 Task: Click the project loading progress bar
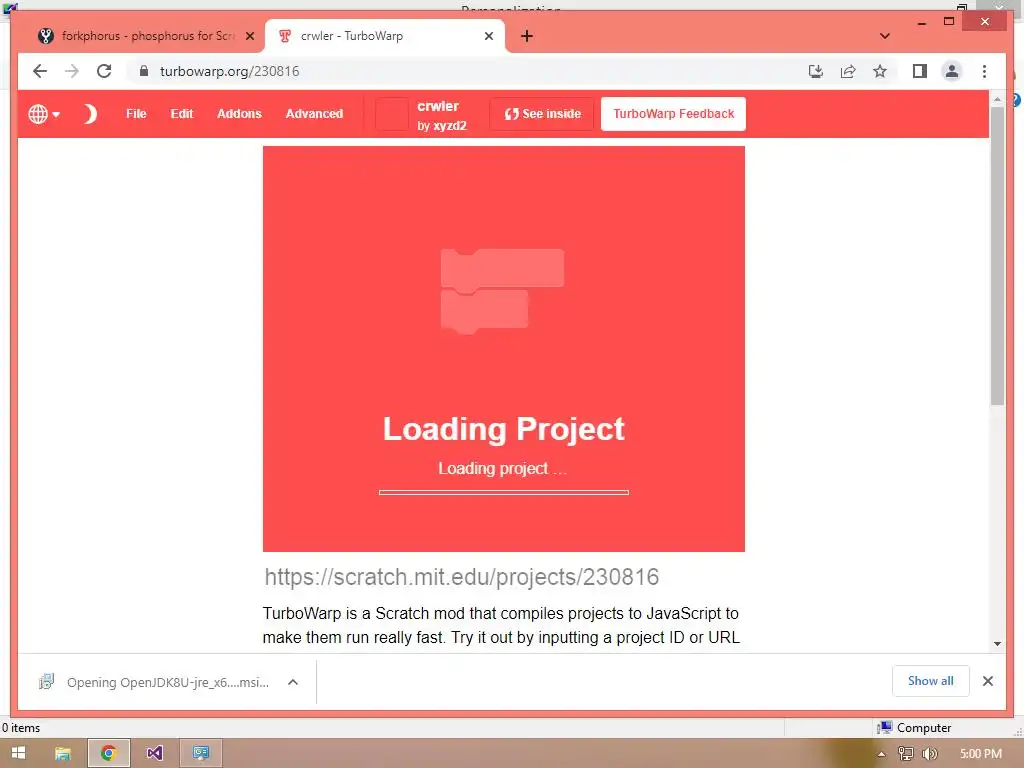coord(504,492)
